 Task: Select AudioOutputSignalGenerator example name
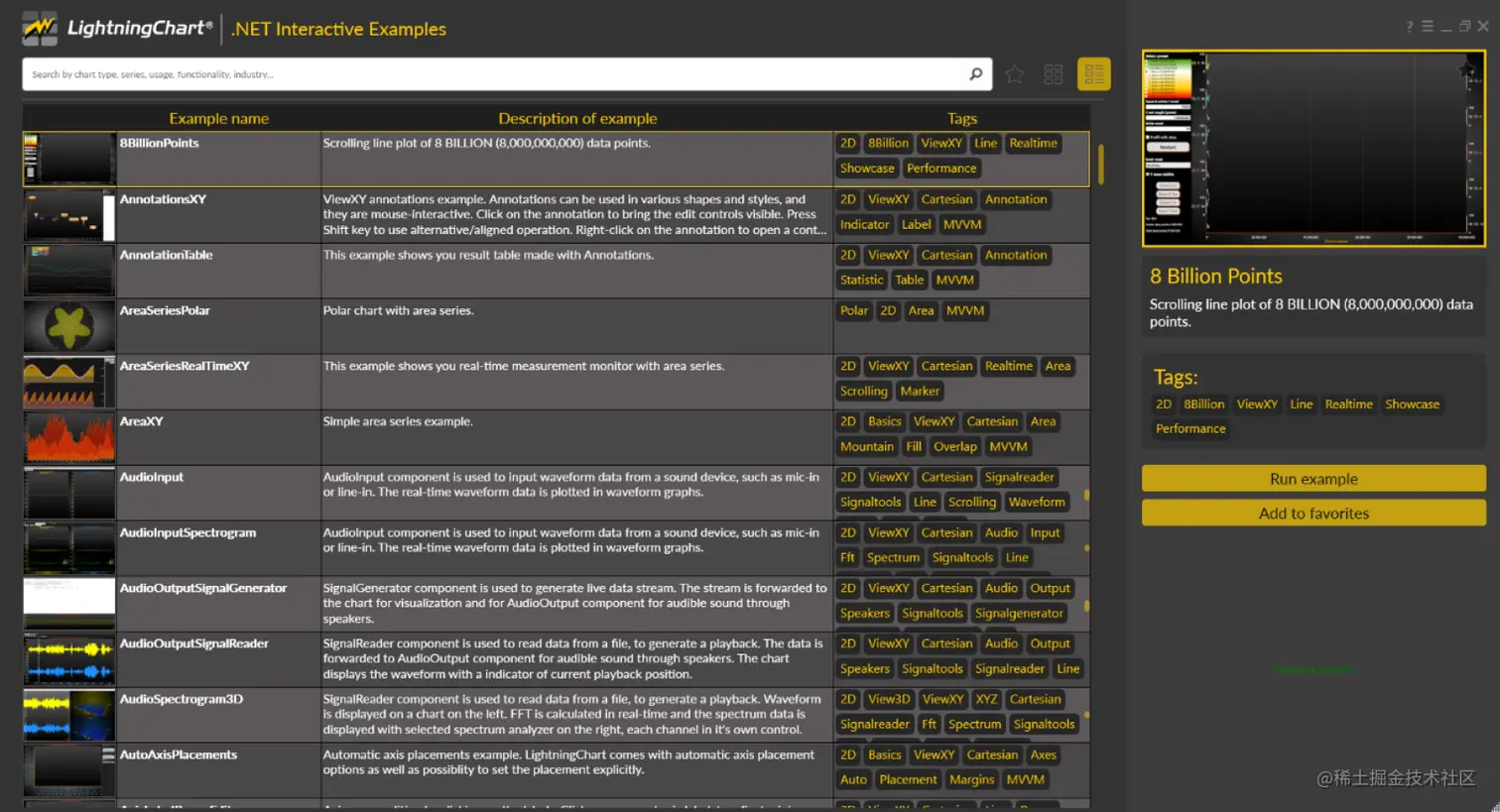(203, 588)
